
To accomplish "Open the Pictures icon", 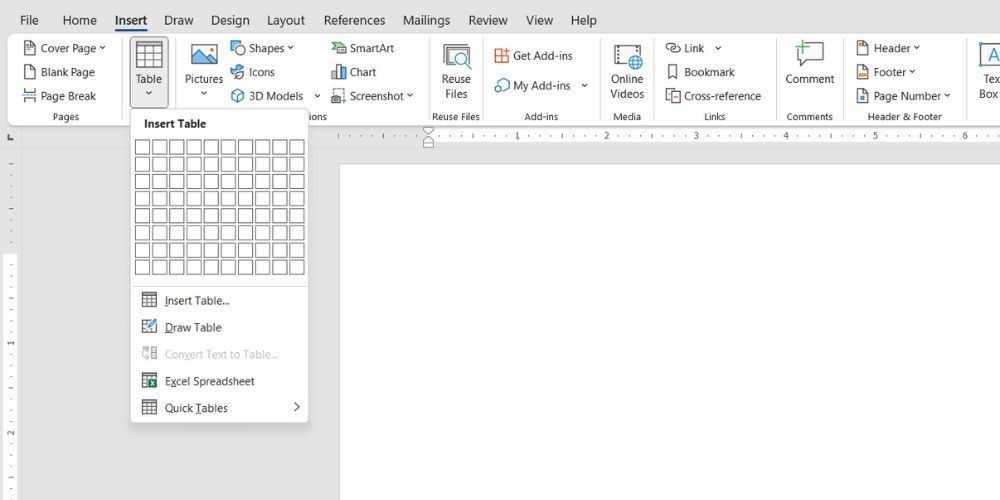I will click(x=204, y=55).
